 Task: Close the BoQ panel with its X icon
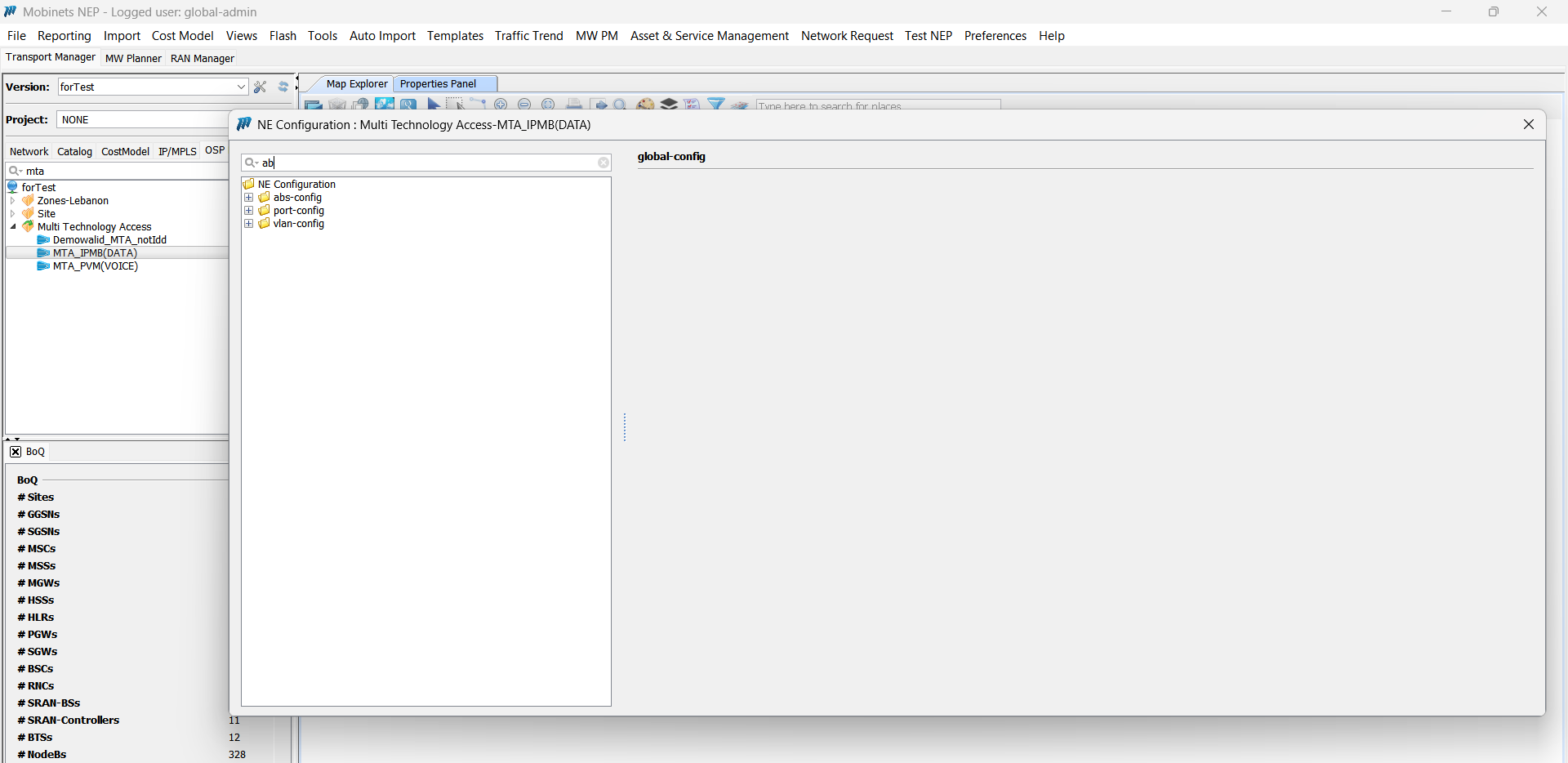pyautogui.click(x=16, y=452)
